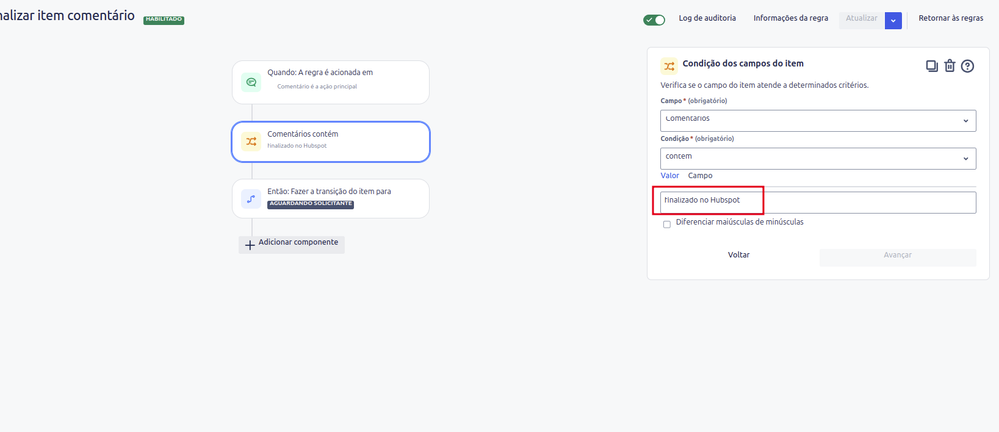Click the trigger comment icon

251,82
